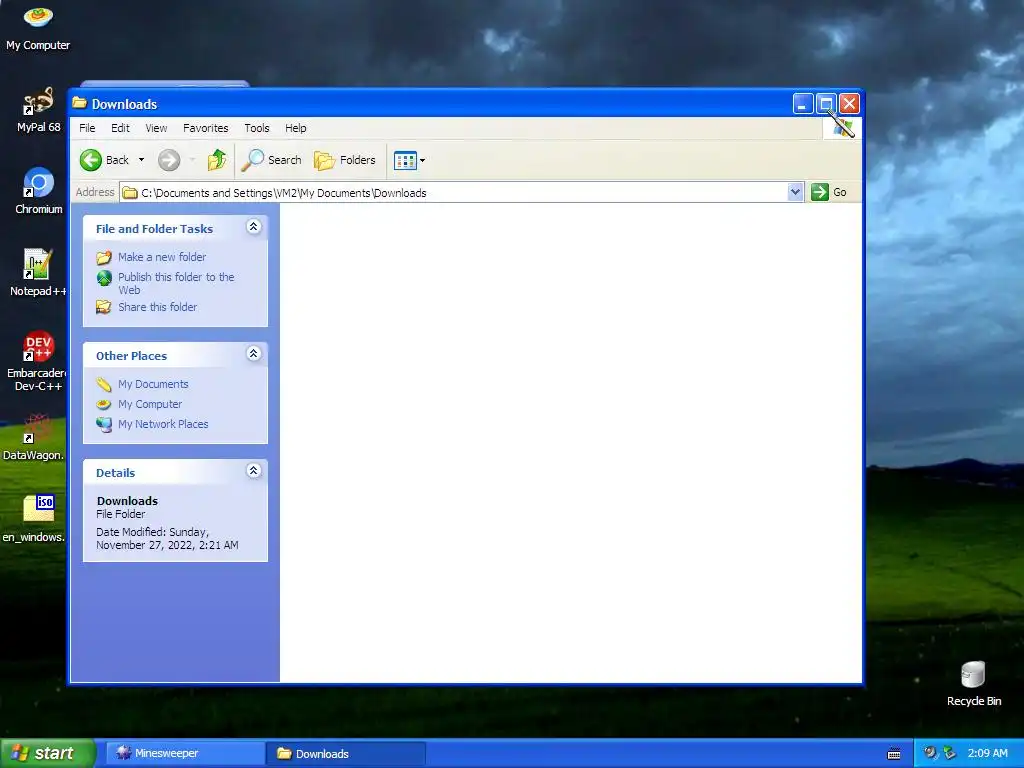Open the Start menu

[x=47, y=753]
